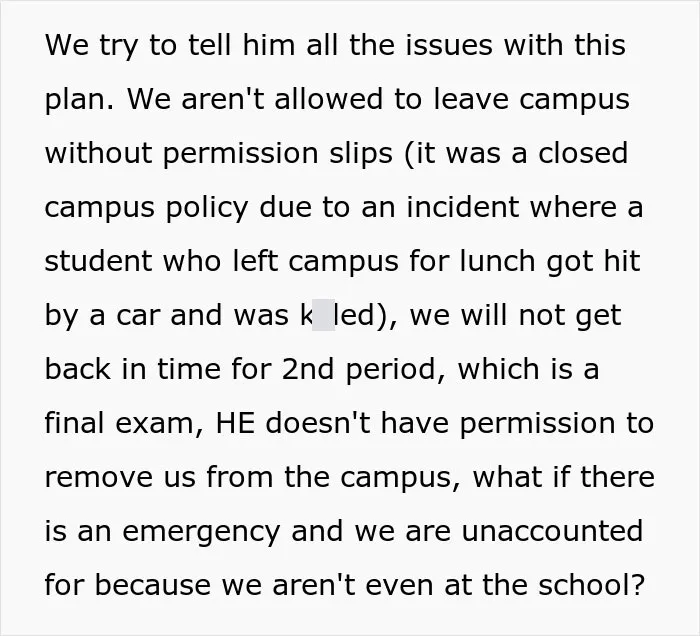Select the word "policy" in the paragraph
Viewport: 700px width, 636px height.
207,208
